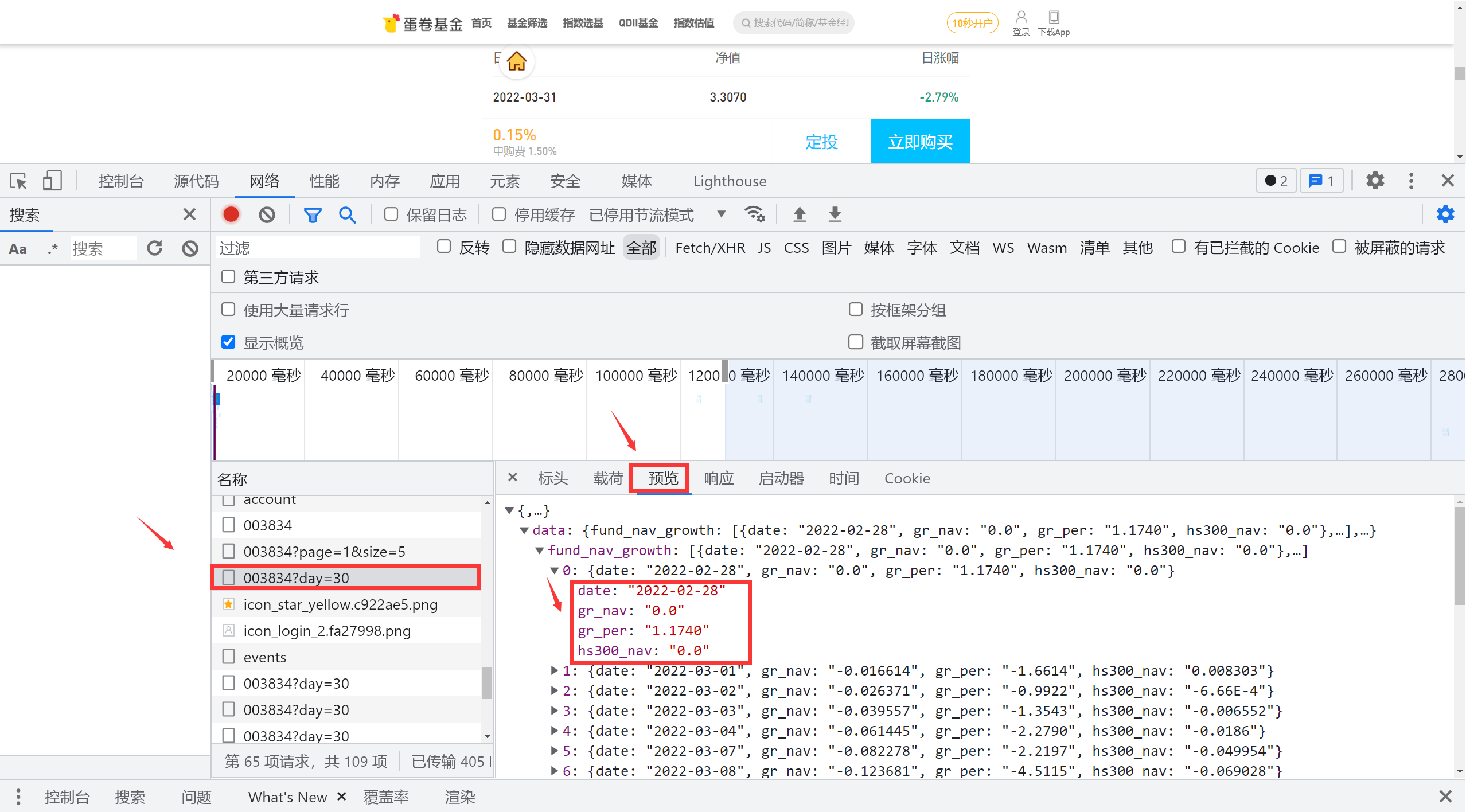Click the 立即购买 button
This screenshot has height=812, width=1466.
pyautogui.click(x=920, y=142)
